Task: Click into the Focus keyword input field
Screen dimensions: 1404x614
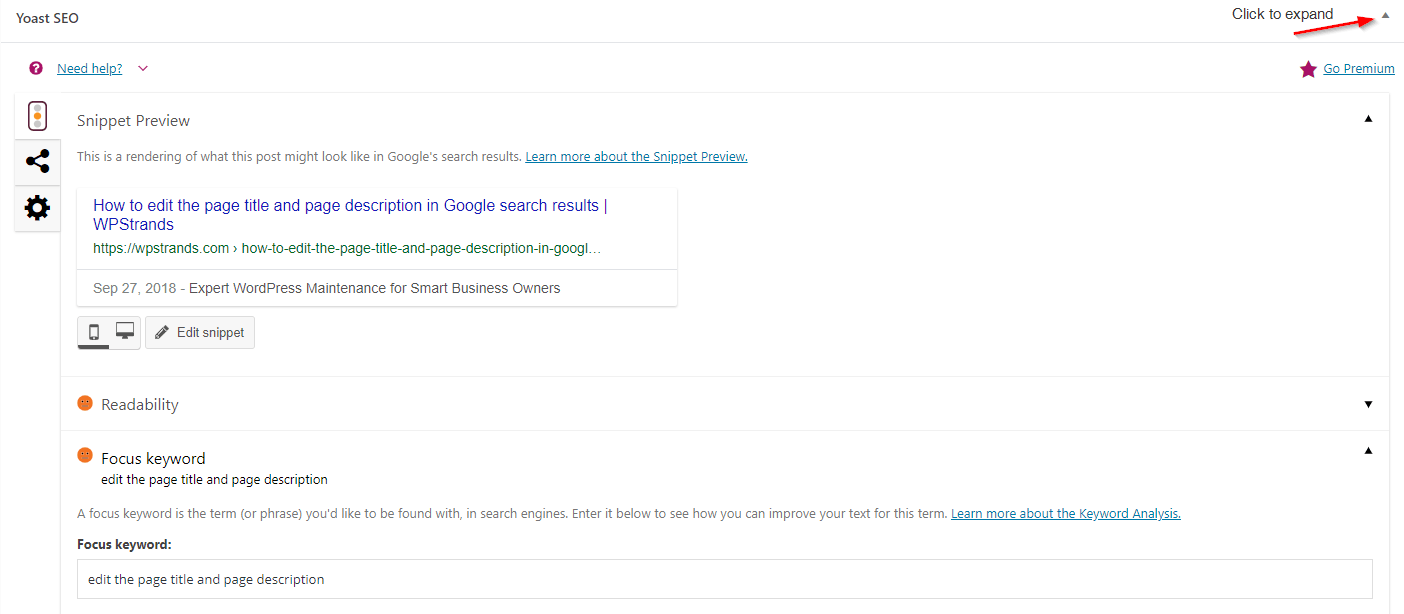Action: coord(724,579)
